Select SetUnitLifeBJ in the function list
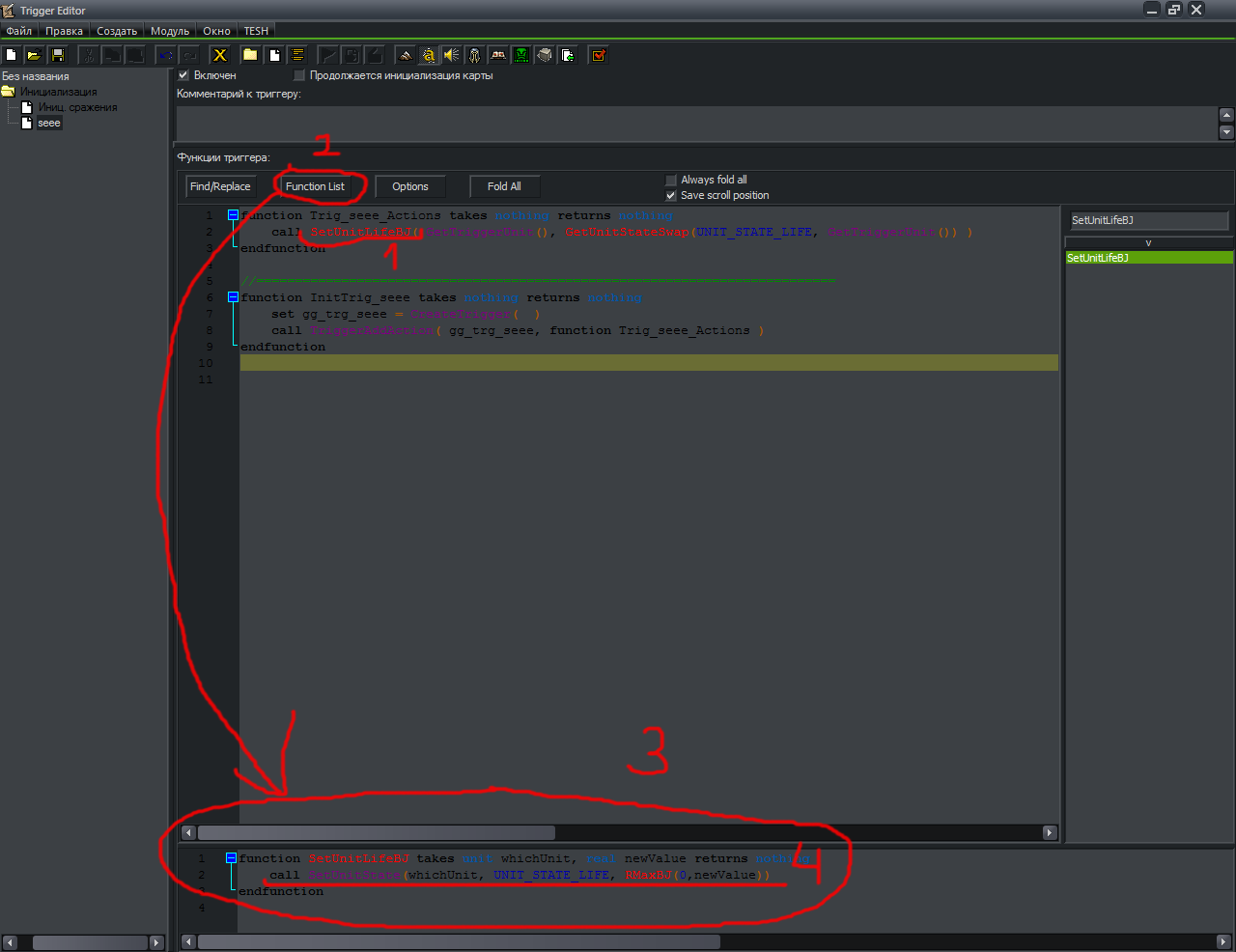1236x952 pixels. tap(1148, 258)
